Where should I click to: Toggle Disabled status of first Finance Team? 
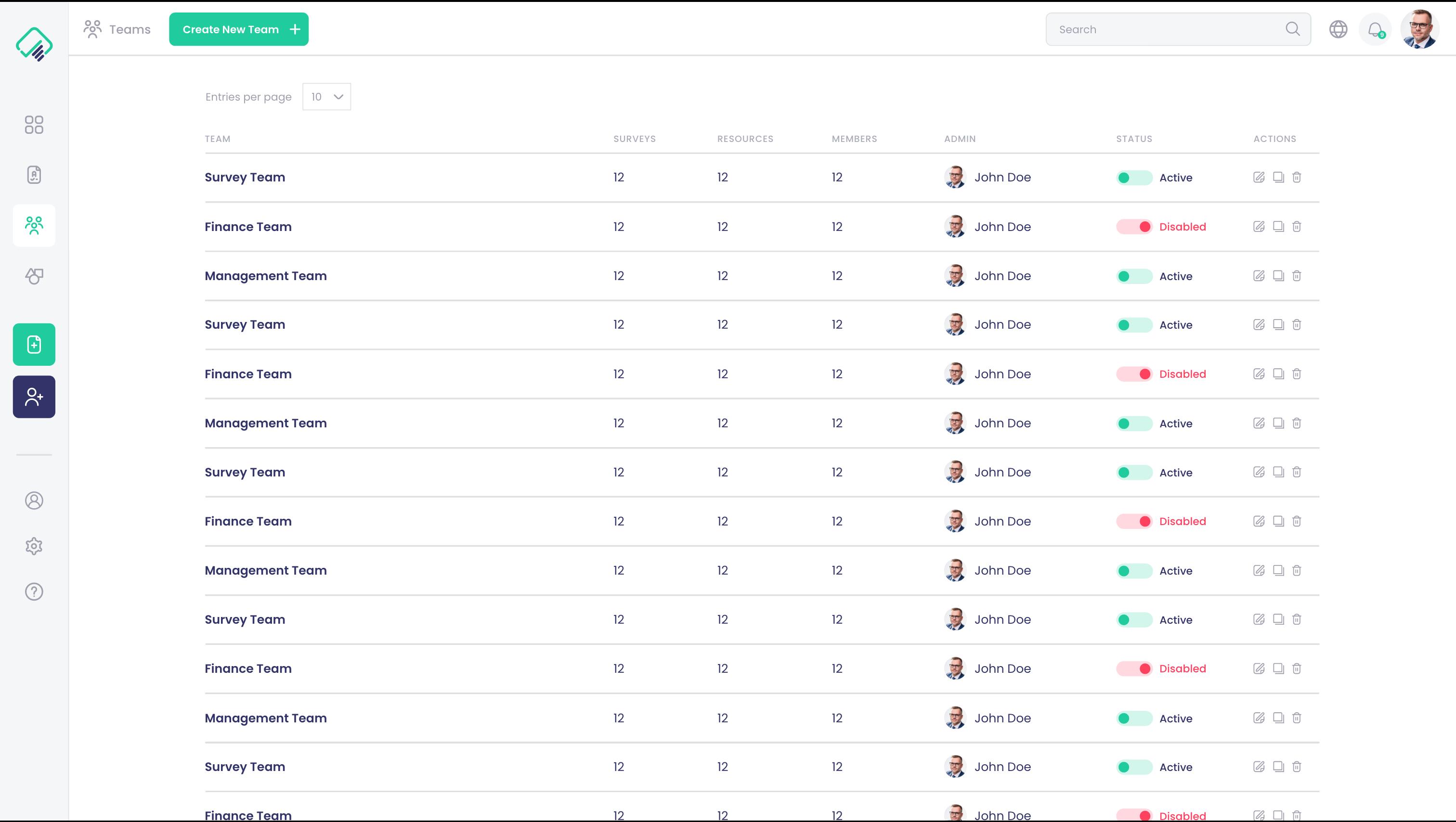[1134, 227]
